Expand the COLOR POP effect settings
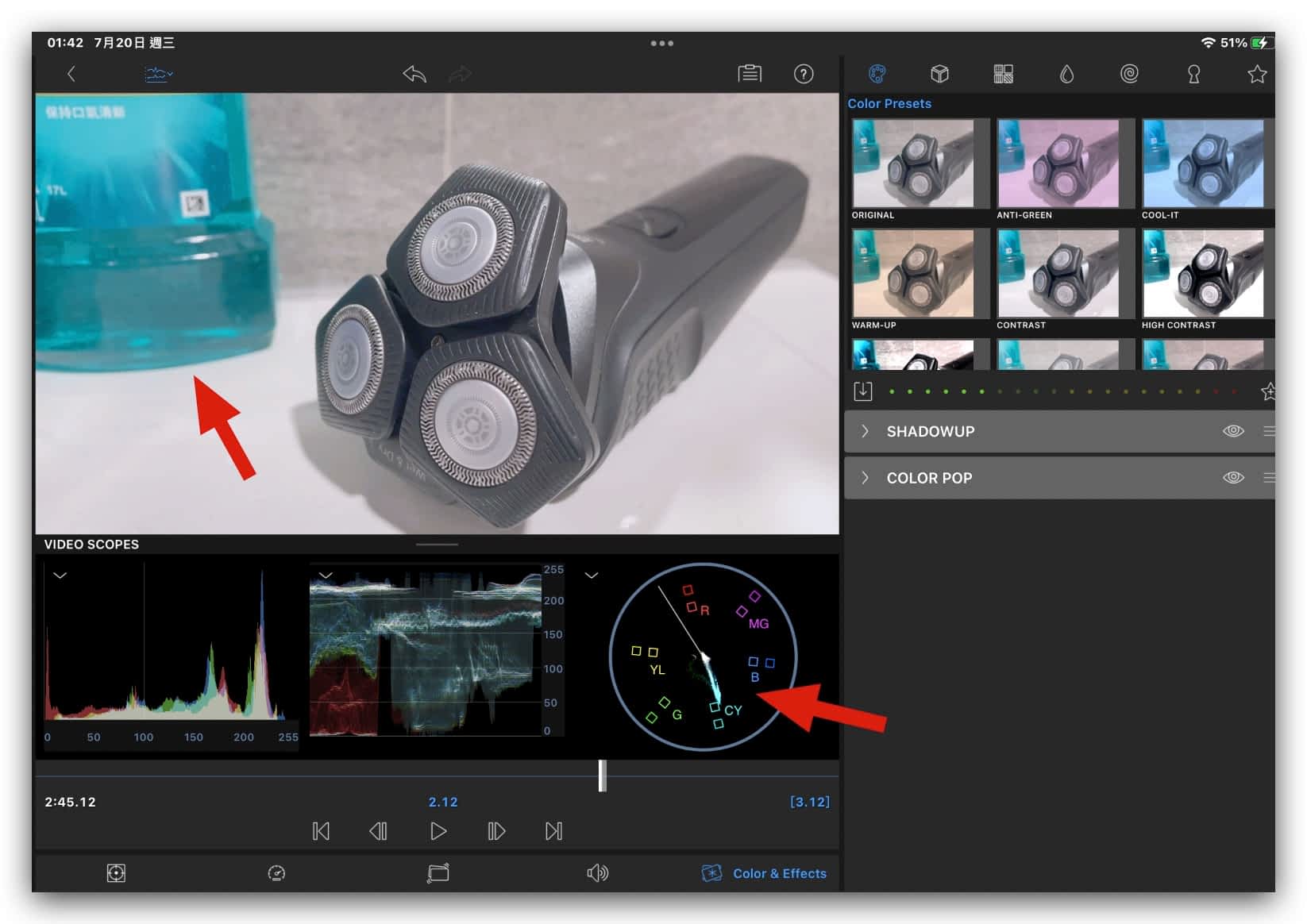Viewport: 1307px width, 924px height. (866, 478)
